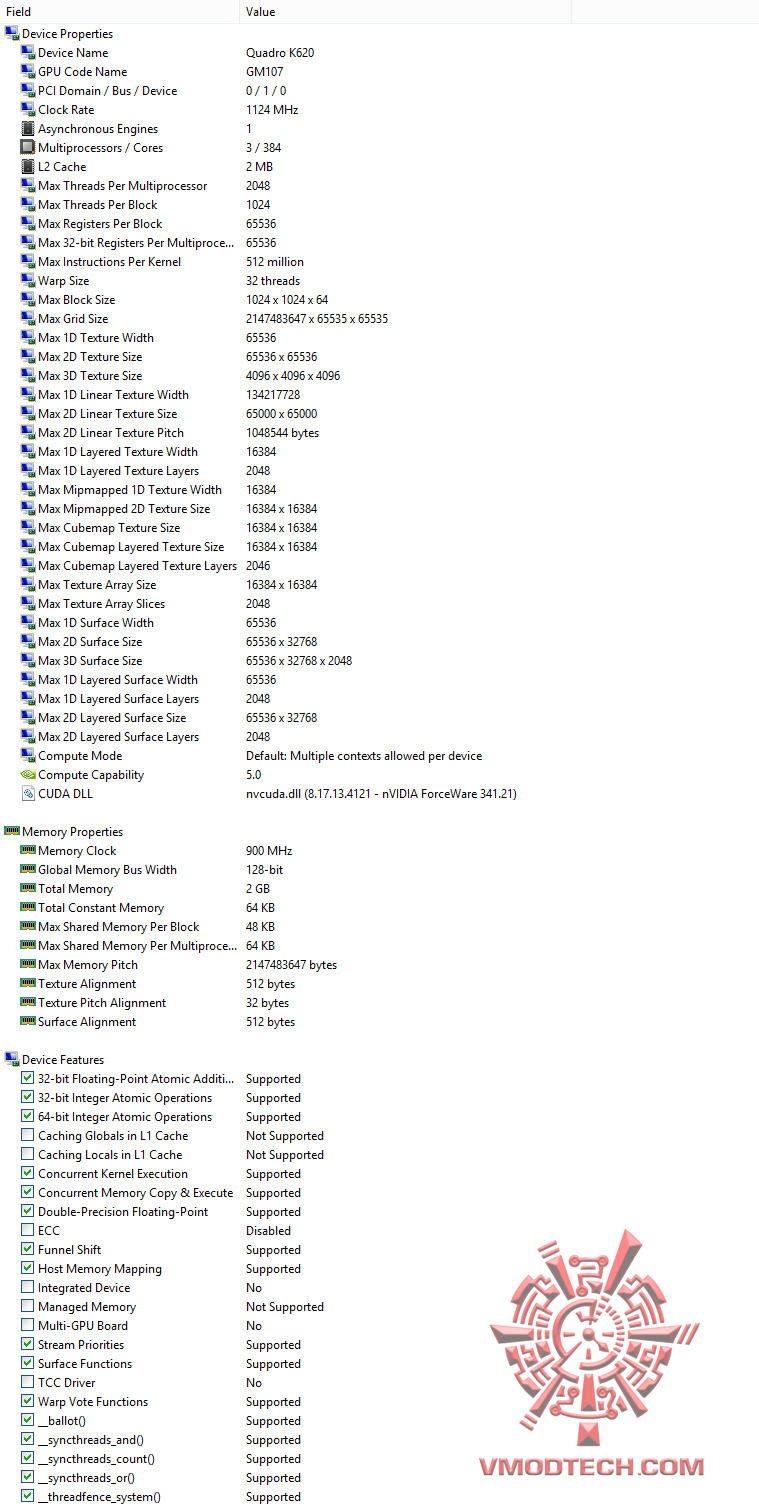759x1508 pixels.
Task: Click the Total Constant Memory icon
Action: (x=28, y=907)
